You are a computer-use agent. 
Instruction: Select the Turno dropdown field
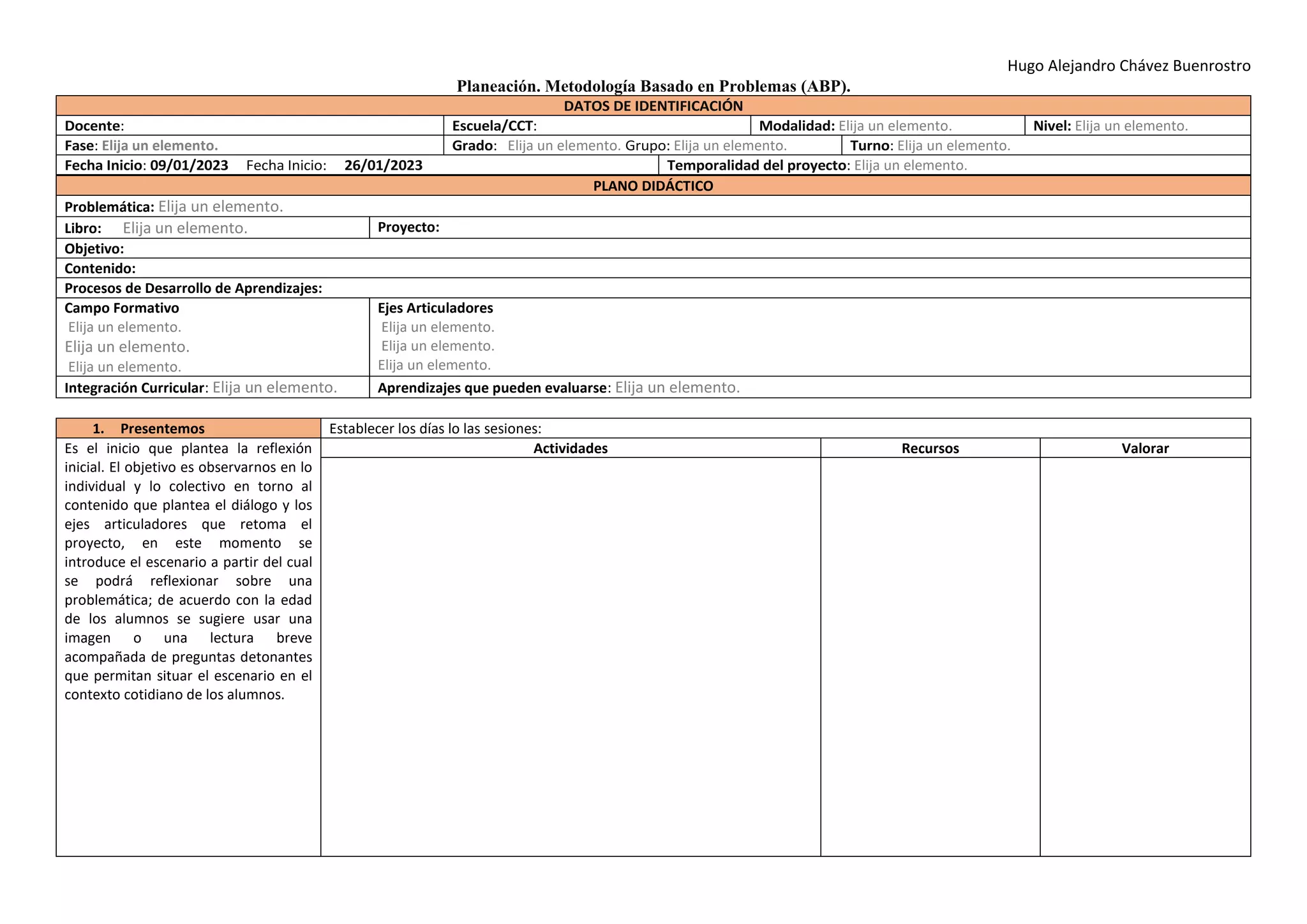tap(953, 145)
